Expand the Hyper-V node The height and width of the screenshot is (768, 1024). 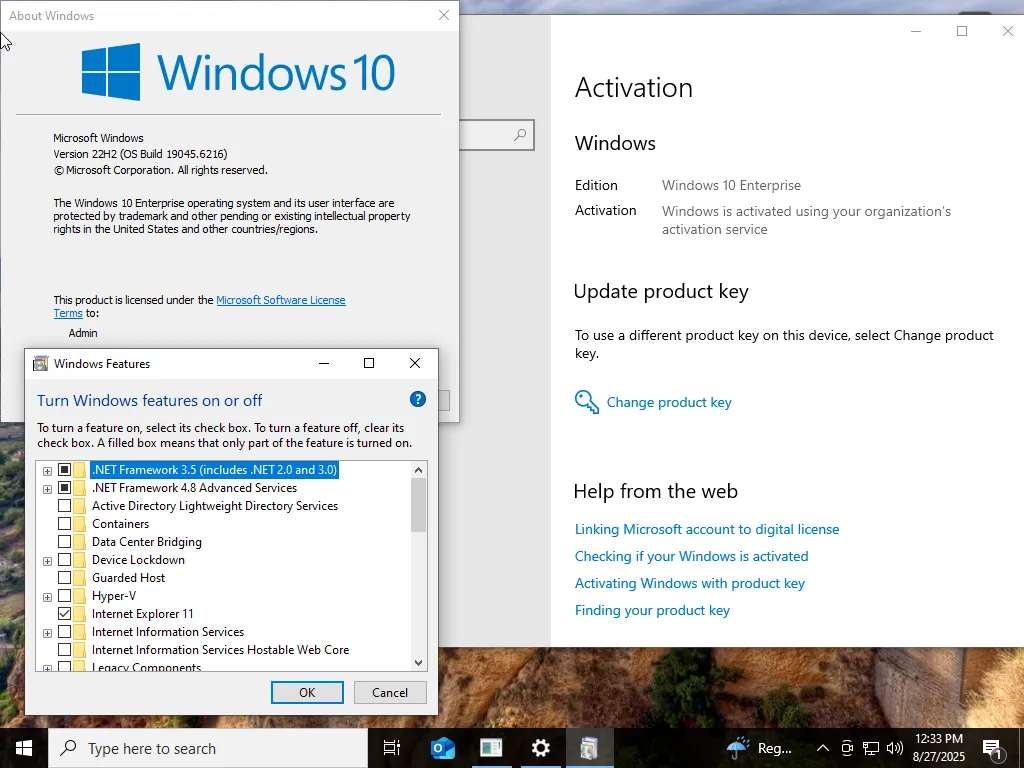point(47,597)
